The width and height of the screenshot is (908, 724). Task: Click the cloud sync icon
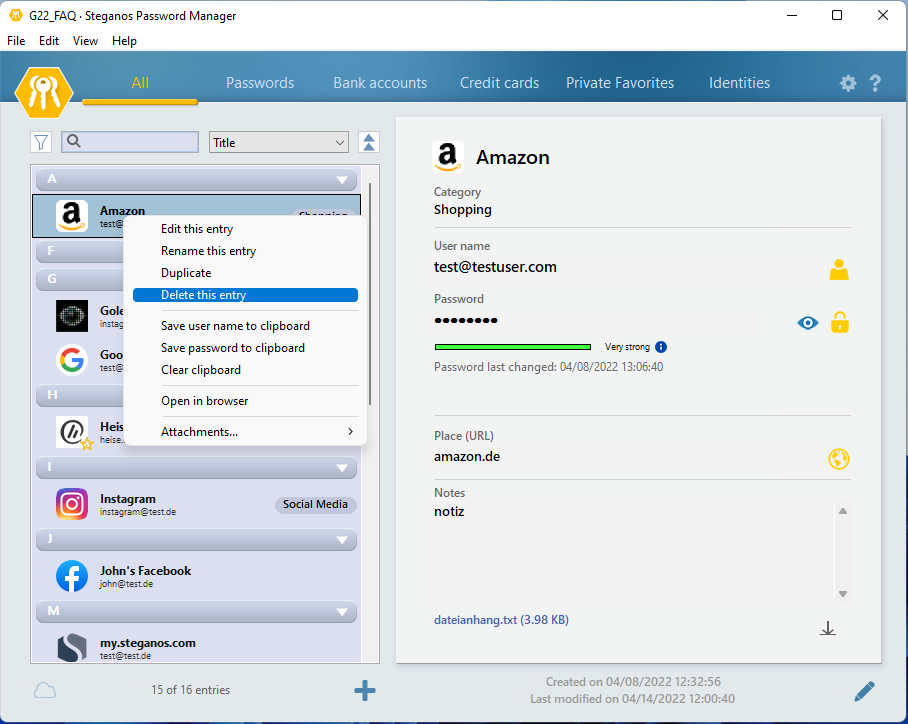(x=44, y=690)
